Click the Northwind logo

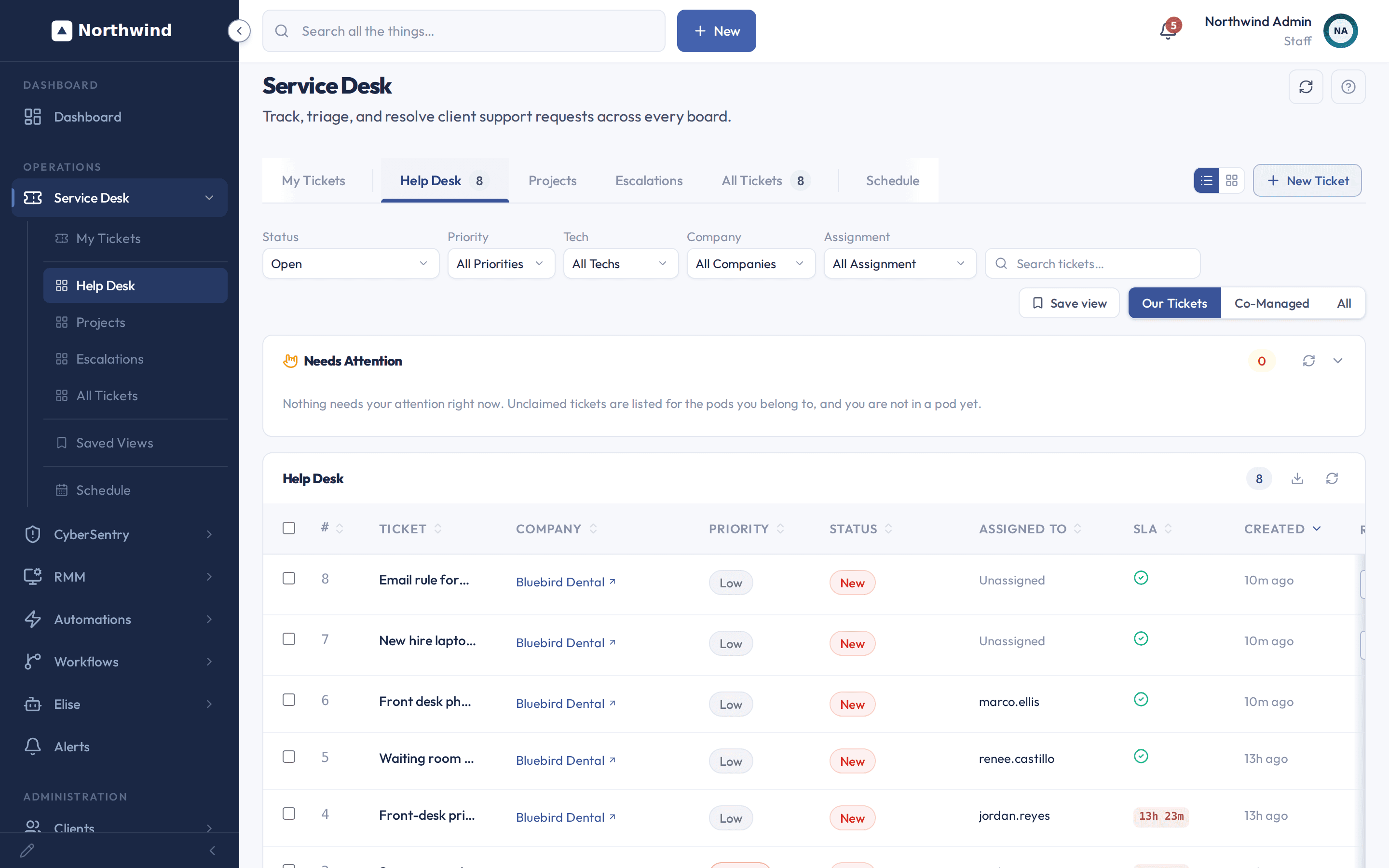pyautogui.click(x=112, y=30)
